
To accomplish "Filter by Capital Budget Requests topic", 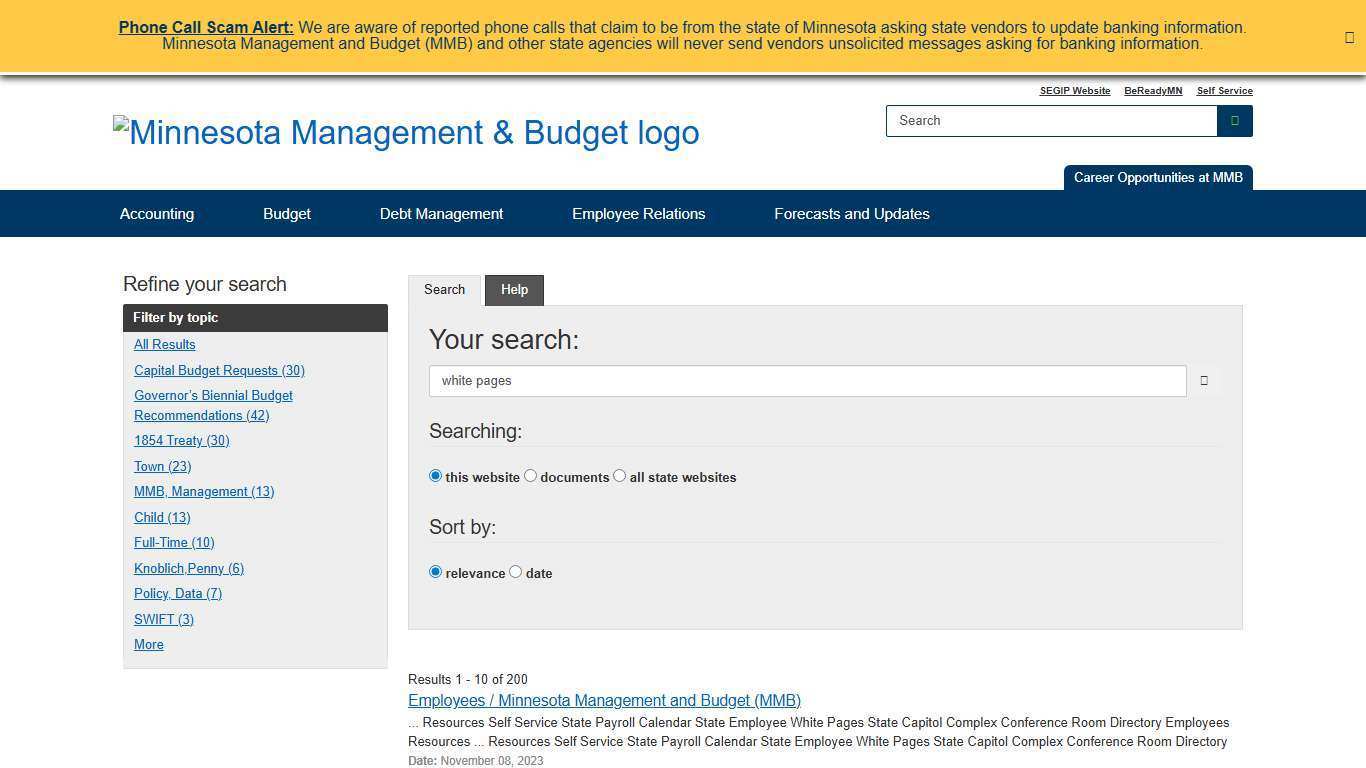I will [x=219, y=370].
